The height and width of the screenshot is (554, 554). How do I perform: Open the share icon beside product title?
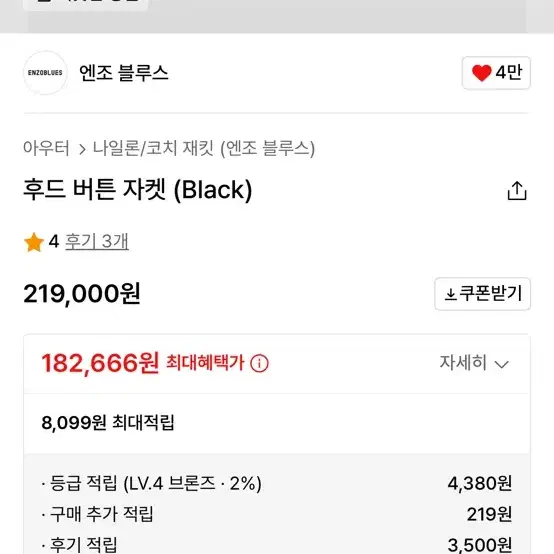(x=517, y=191)
